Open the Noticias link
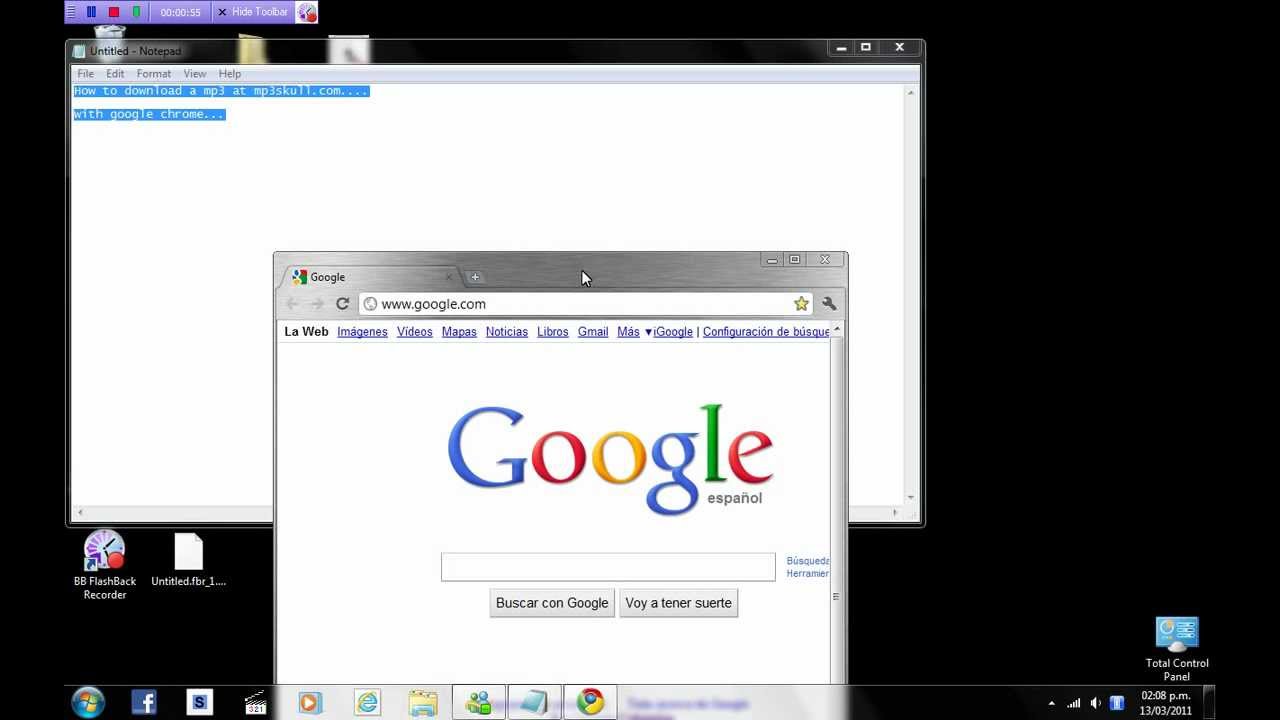The image size is (1280, 720). point(507,332)
